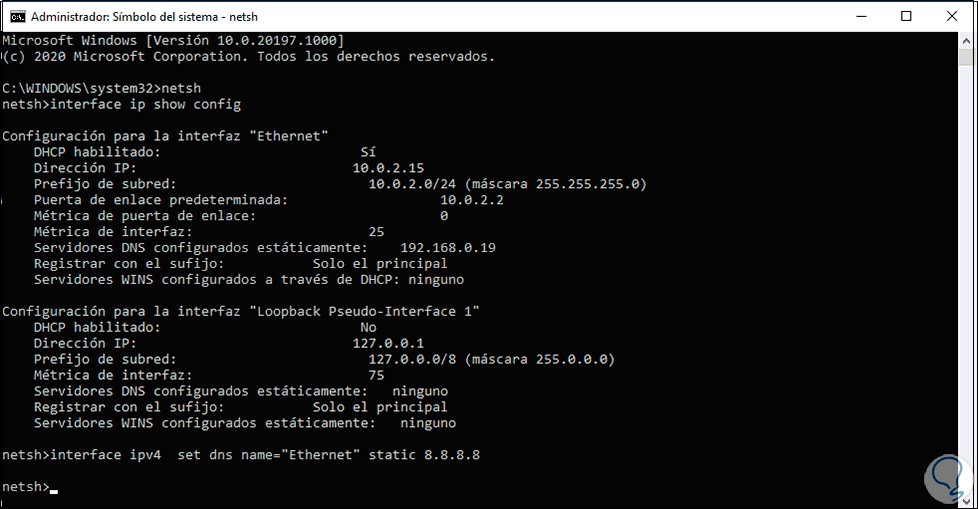Minimize the netsh console window
This screenshot has width=978, height=509.
[x=859, y=16]
